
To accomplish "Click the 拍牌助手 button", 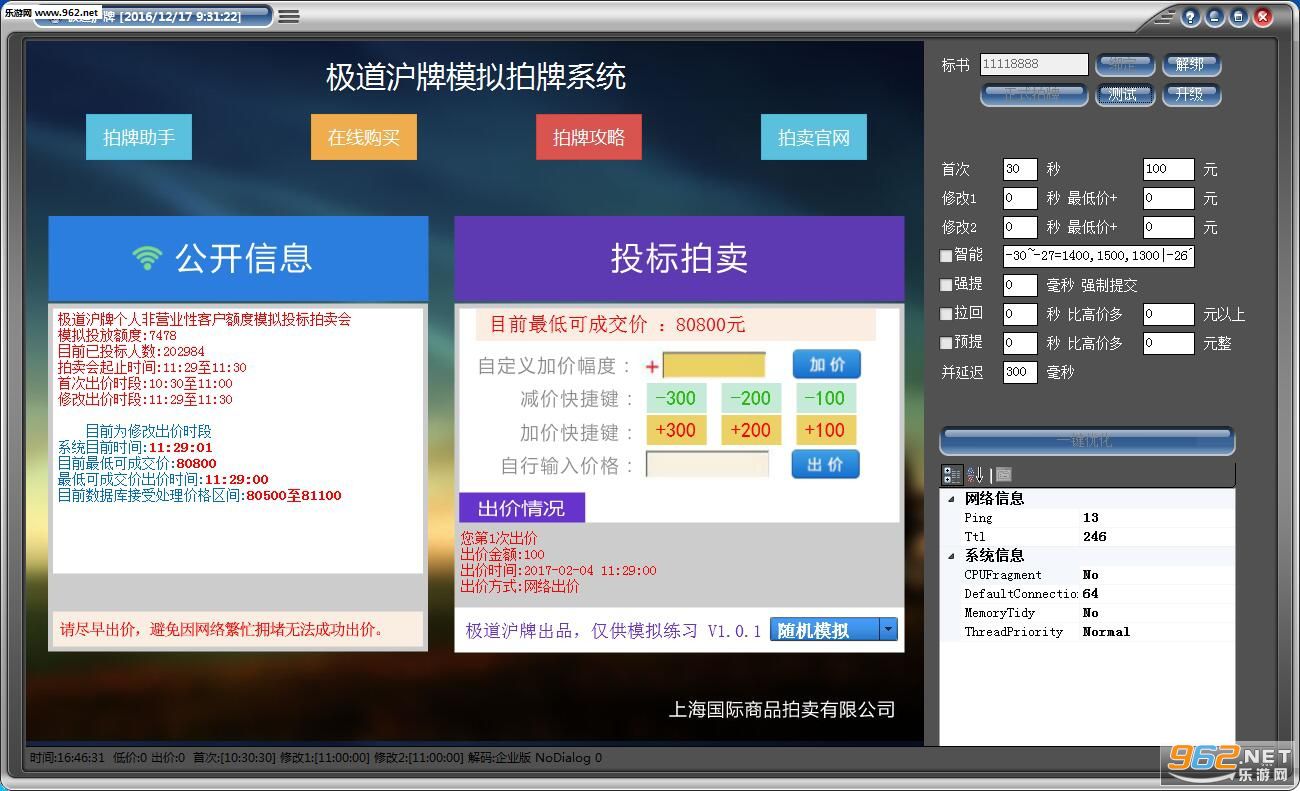I will click(x=139, y=138).
